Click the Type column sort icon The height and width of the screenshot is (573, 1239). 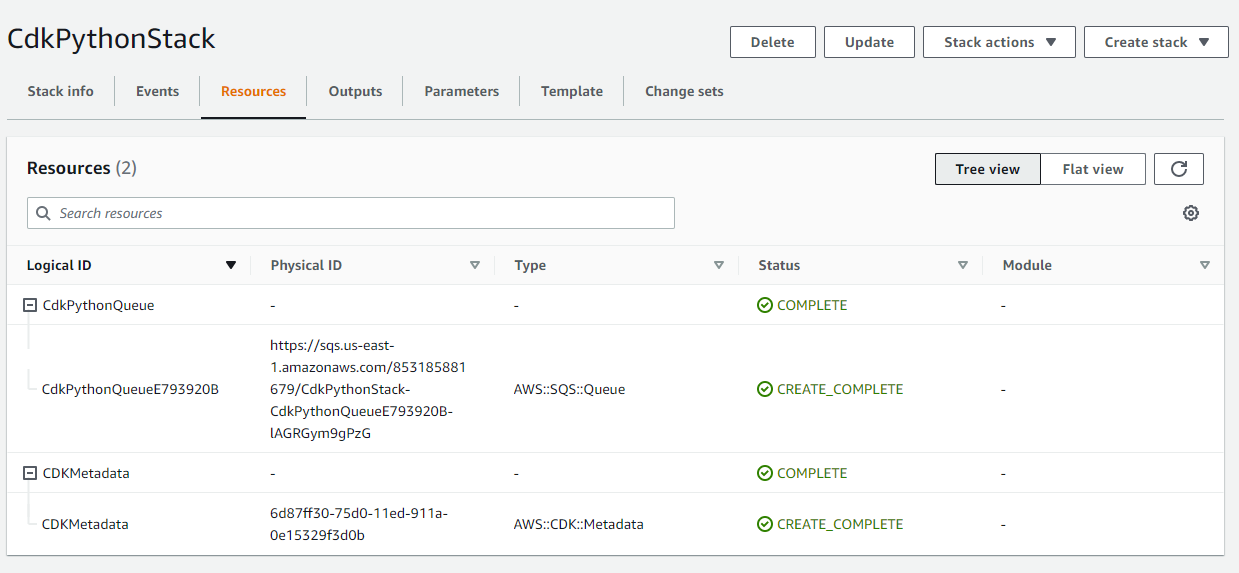(x=719, y=265)
